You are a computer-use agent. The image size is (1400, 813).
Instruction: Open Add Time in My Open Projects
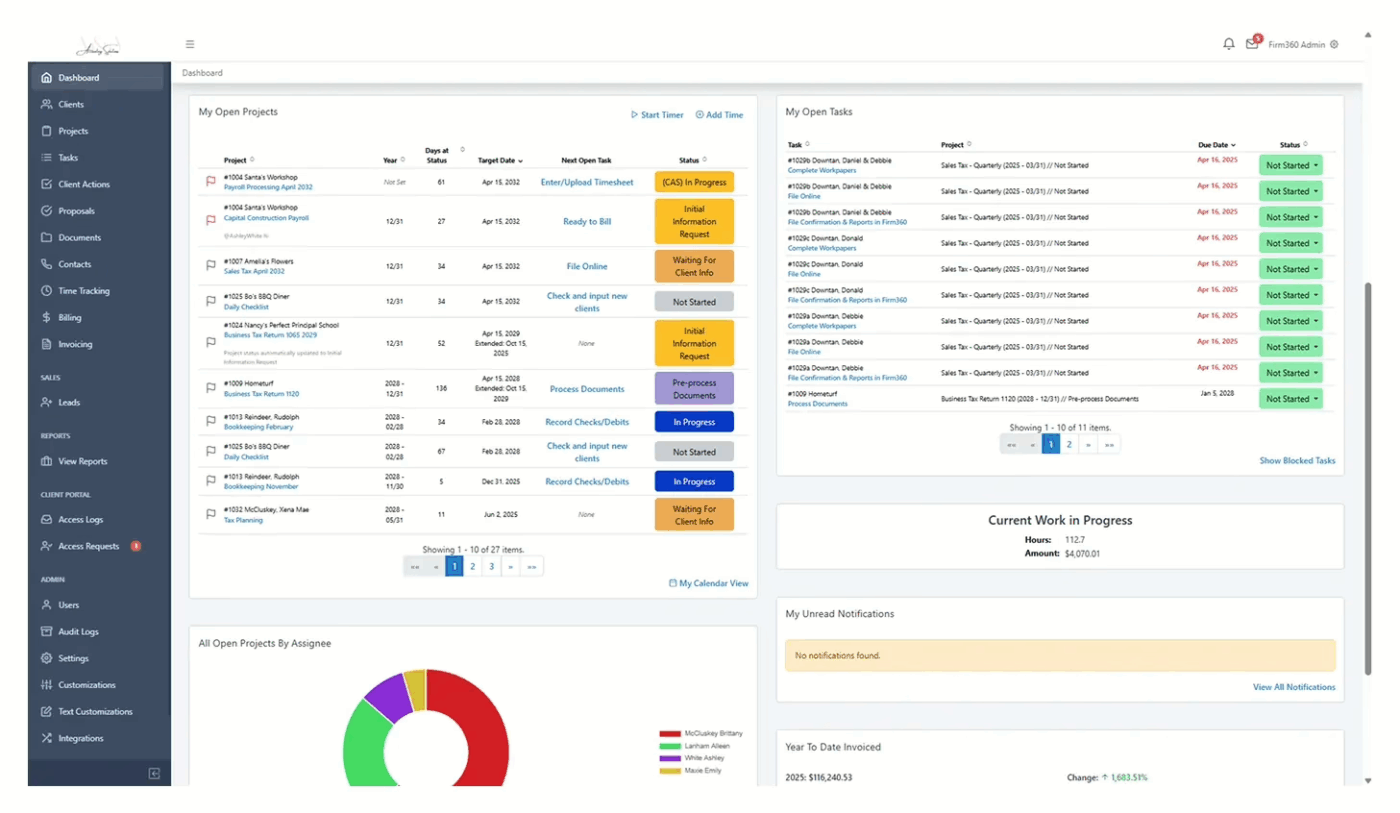coord(719,115)
